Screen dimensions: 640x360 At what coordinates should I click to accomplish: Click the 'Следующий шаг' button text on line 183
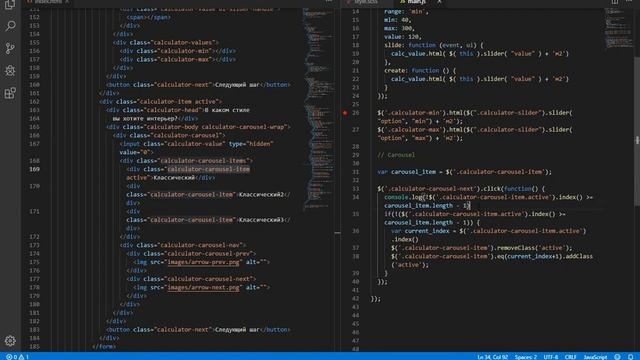237,329
